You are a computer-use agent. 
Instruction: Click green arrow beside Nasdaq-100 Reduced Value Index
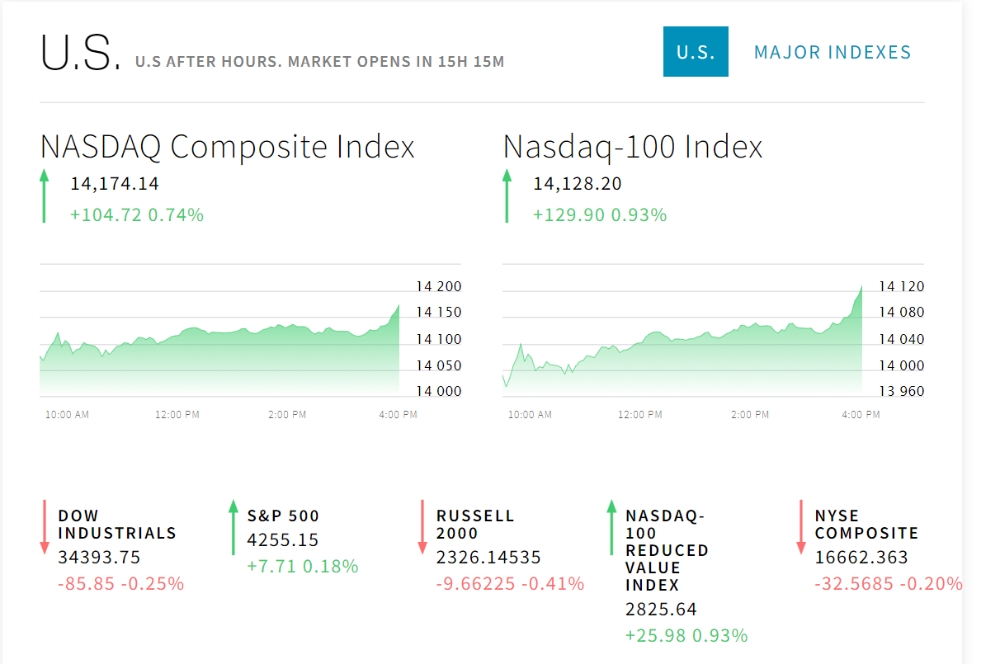[612, 528]
